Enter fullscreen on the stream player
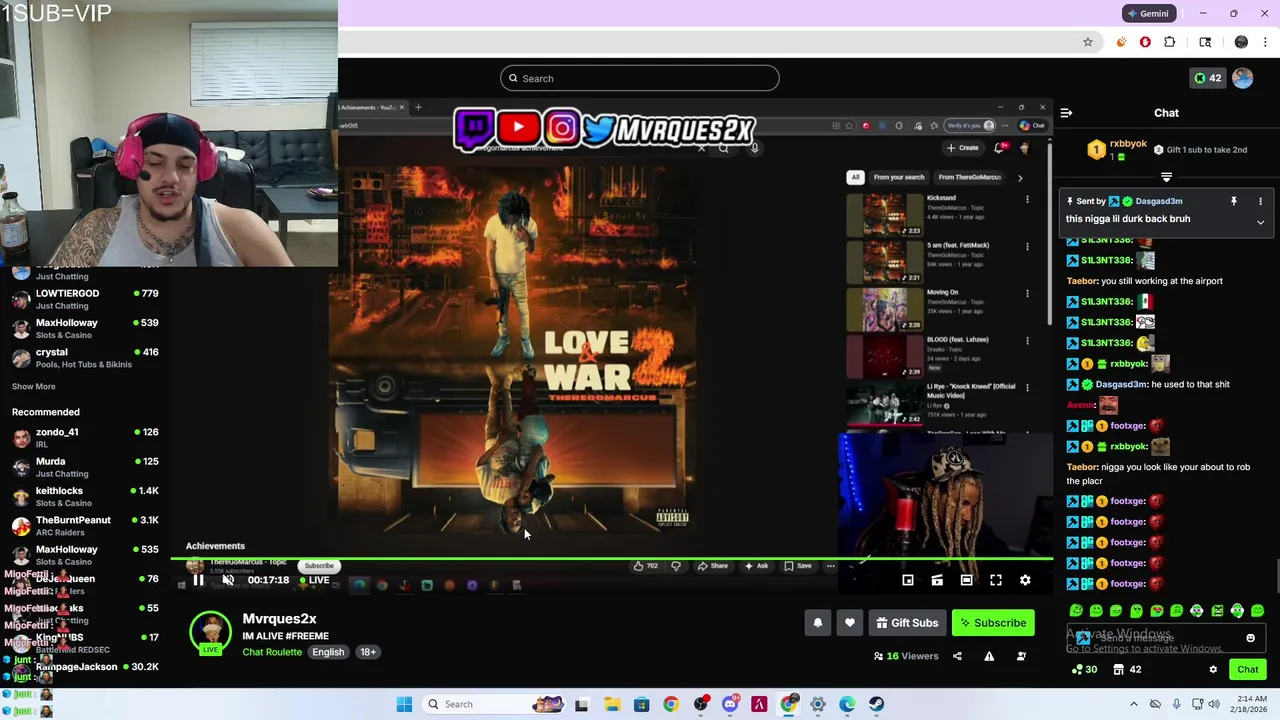Screen dimensions: 1280x720 [996, 580]
